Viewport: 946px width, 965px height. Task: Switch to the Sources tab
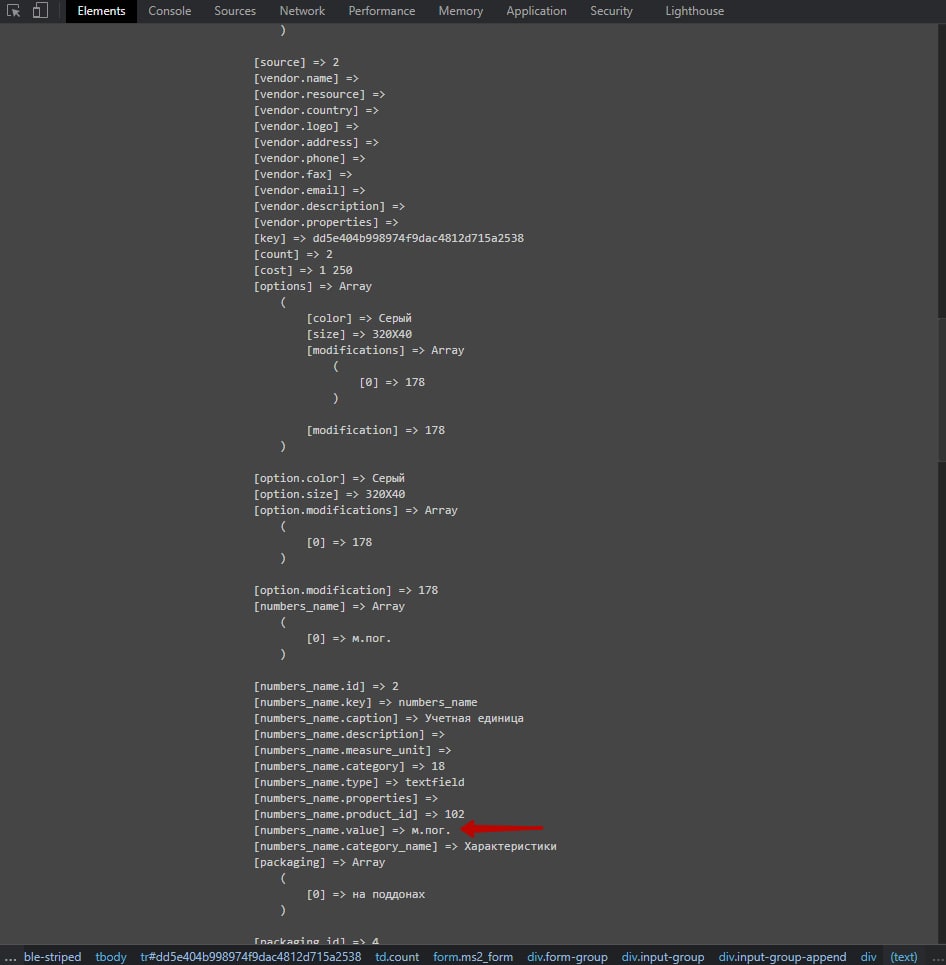[234, 11]
